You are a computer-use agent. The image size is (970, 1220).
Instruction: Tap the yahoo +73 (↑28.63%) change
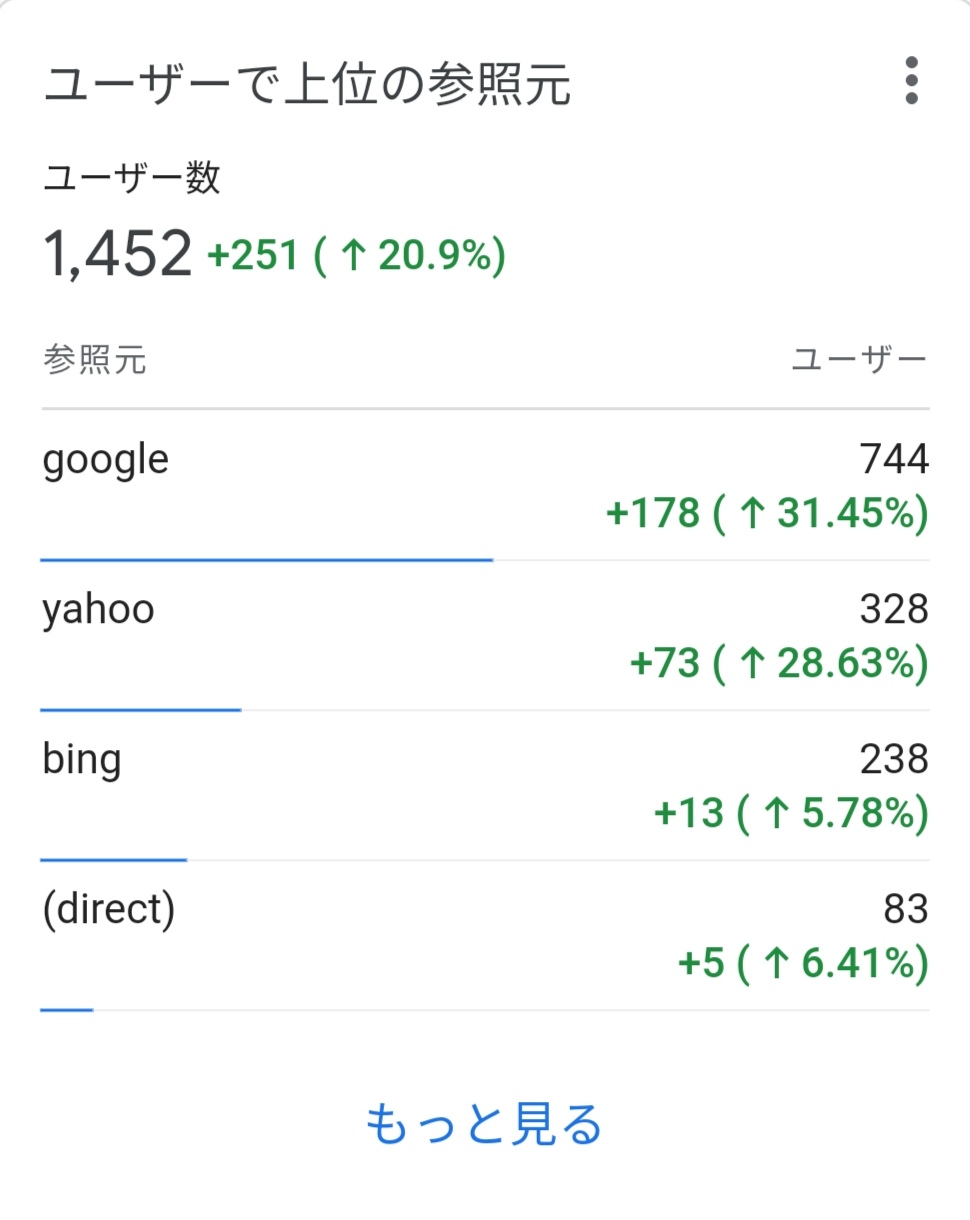[x=779, y=664]
